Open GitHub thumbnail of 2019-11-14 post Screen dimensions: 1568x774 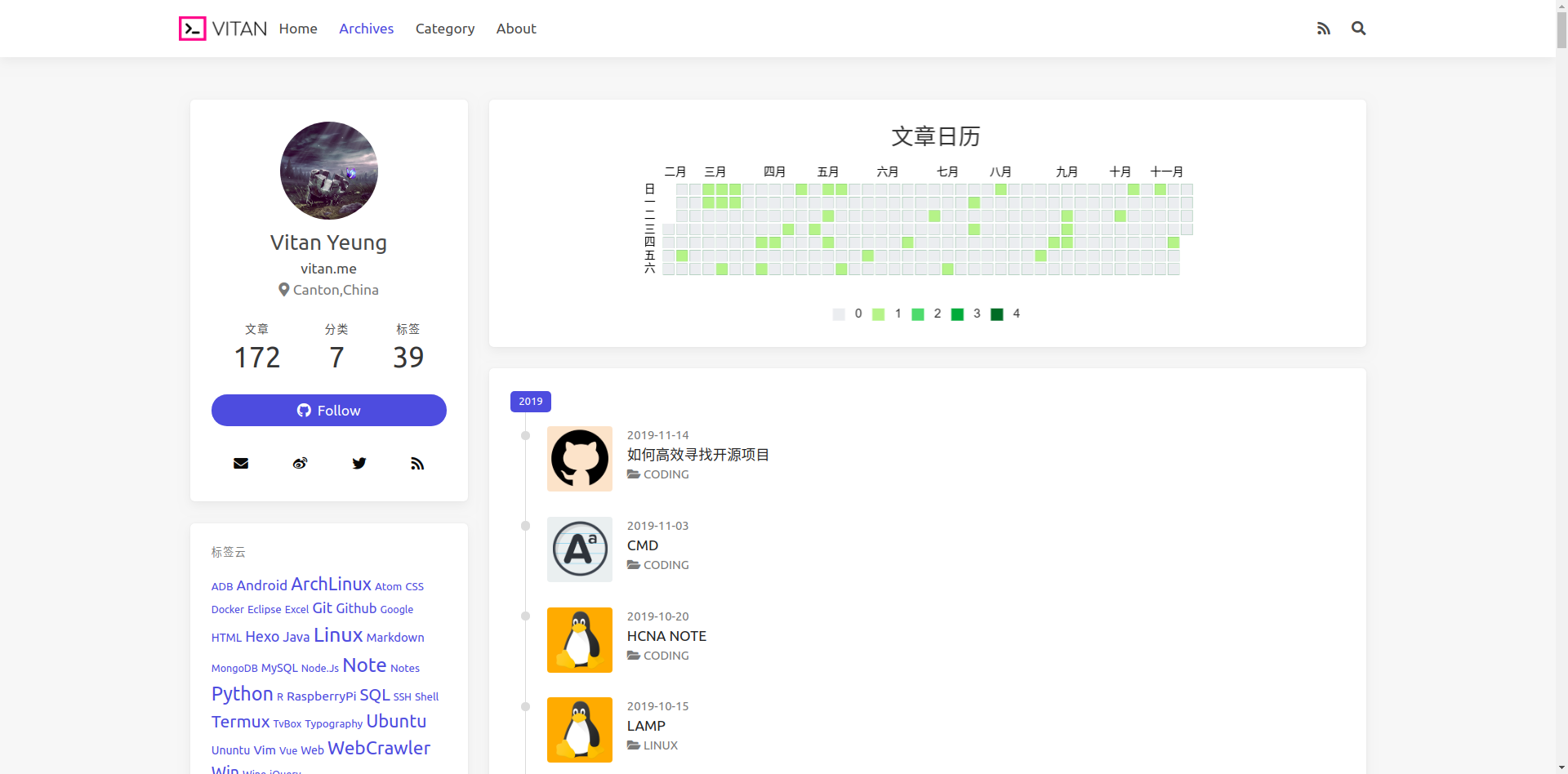(x=580, y=459)
